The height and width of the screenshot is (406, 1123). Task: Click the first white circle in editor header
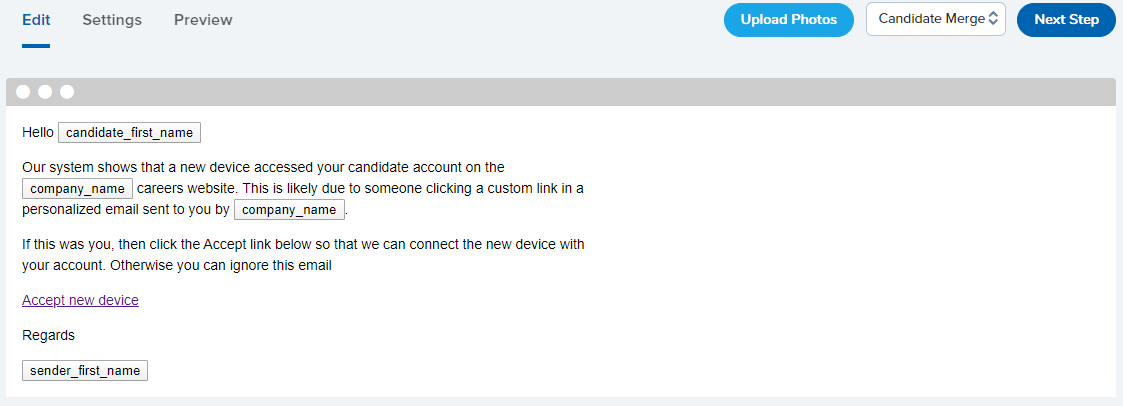(23, 92)
